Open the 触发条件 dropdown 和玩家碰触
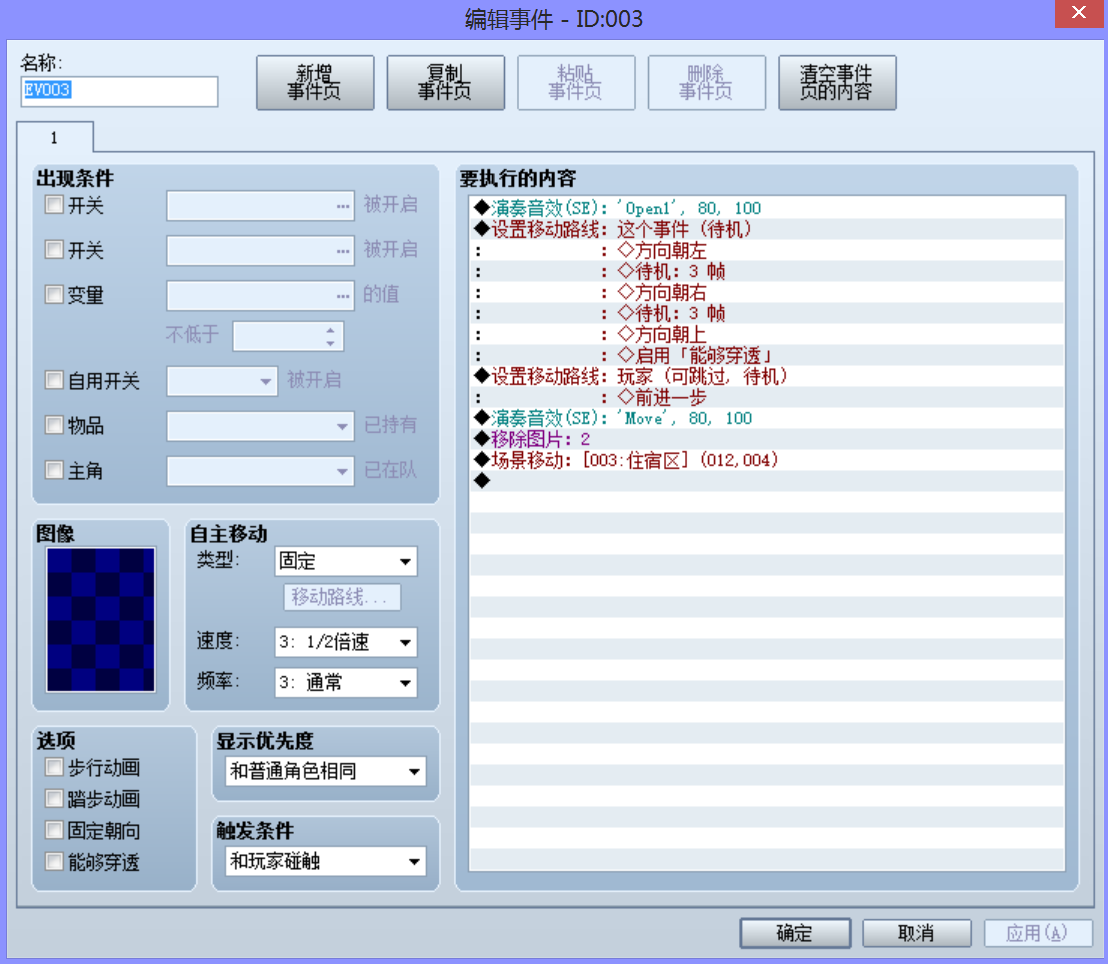 [326, 861]
